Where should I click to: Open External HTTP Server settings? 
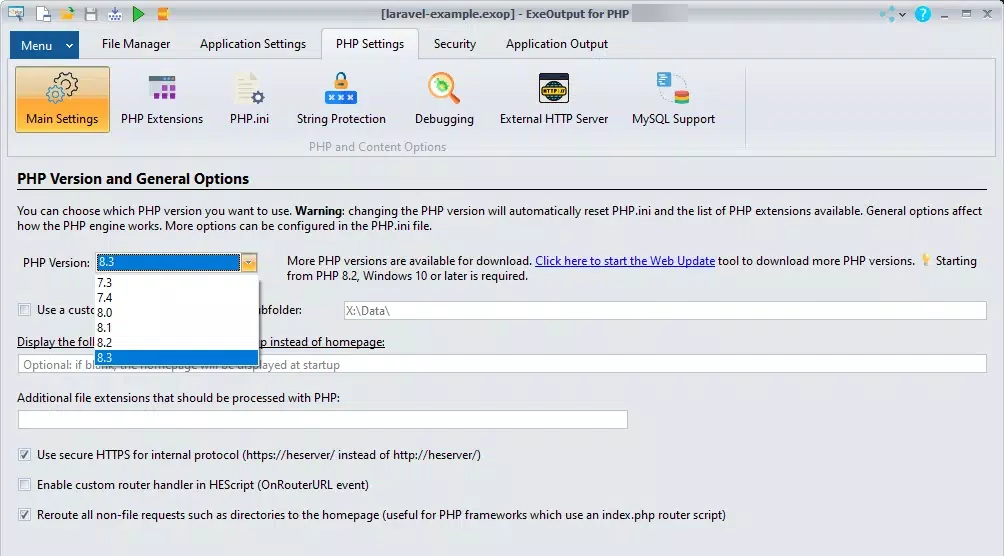(554, 99)
